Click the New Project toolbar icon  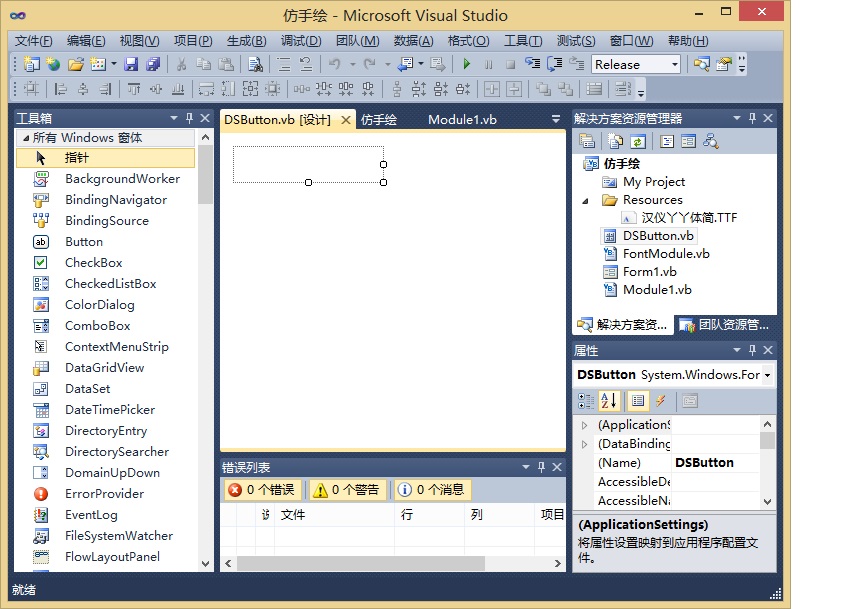[x=31, y=64]
